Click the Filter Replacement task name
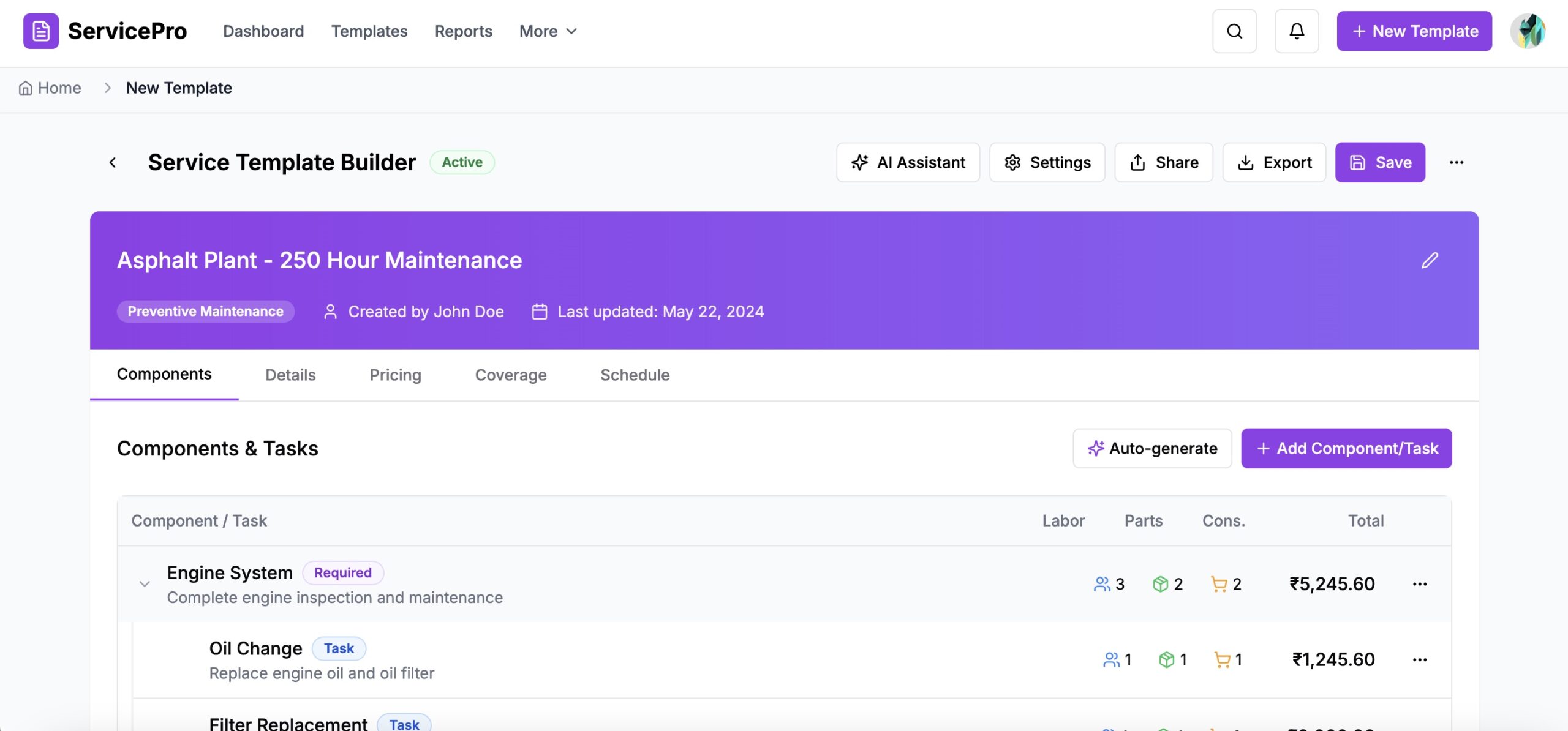Viewport: 1568px width, 731px height. tap(288, 724)
